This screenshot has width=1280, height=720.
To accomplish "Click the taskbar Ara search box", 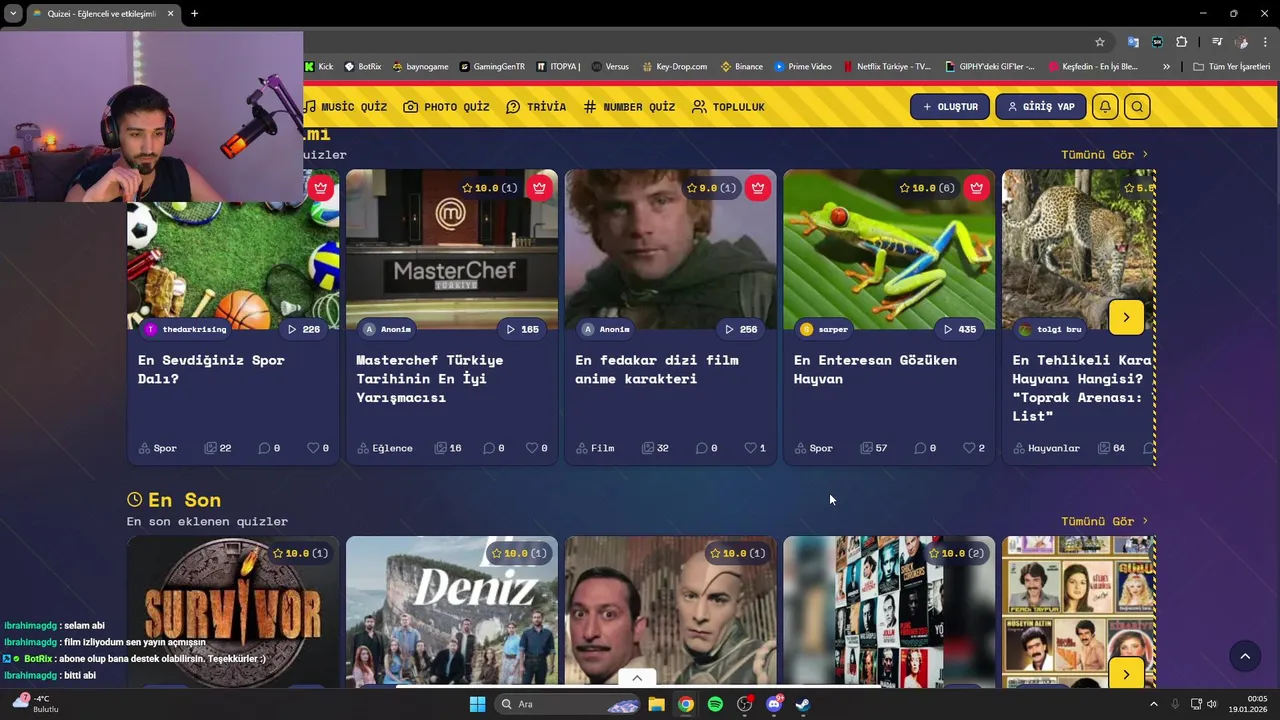I will (x=568, y=704).
